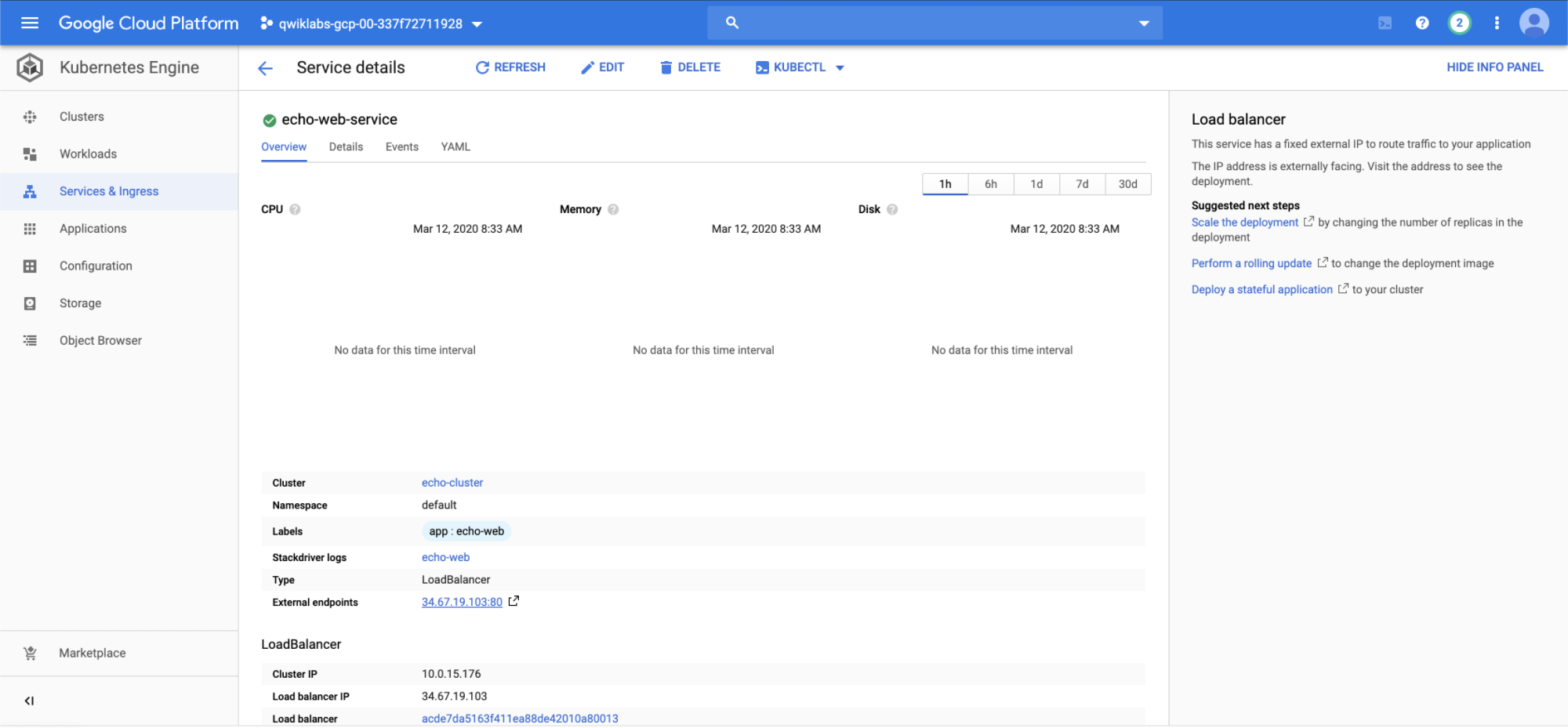Switch to the Events tab
Image resolution: width=1568 pixels, height=728 pixels.
tap(402, 147)
